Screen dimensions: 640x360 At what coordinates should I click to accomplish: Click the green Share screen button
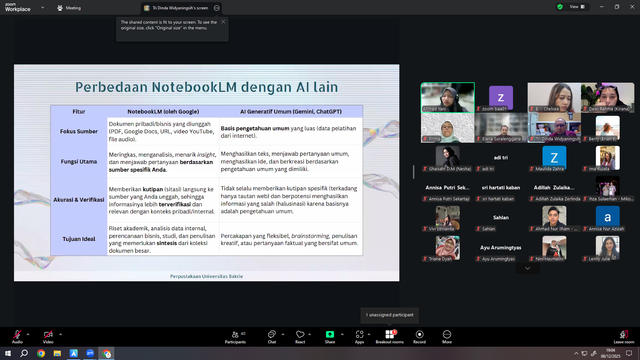click(330, 337)
